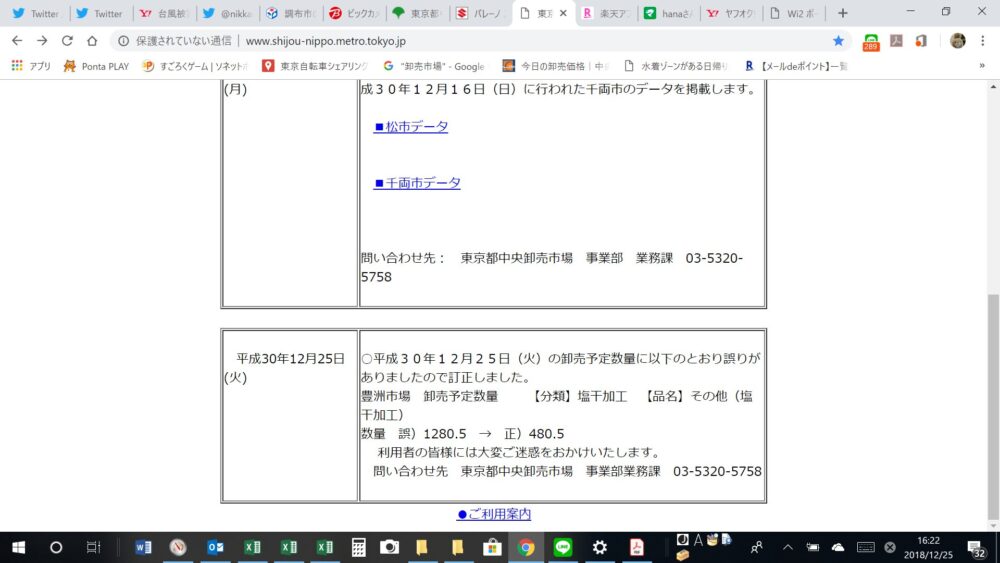Click the browser back arrow
Image resolution: width=1000 pixels, height=563 pixels.
point(16,41)
